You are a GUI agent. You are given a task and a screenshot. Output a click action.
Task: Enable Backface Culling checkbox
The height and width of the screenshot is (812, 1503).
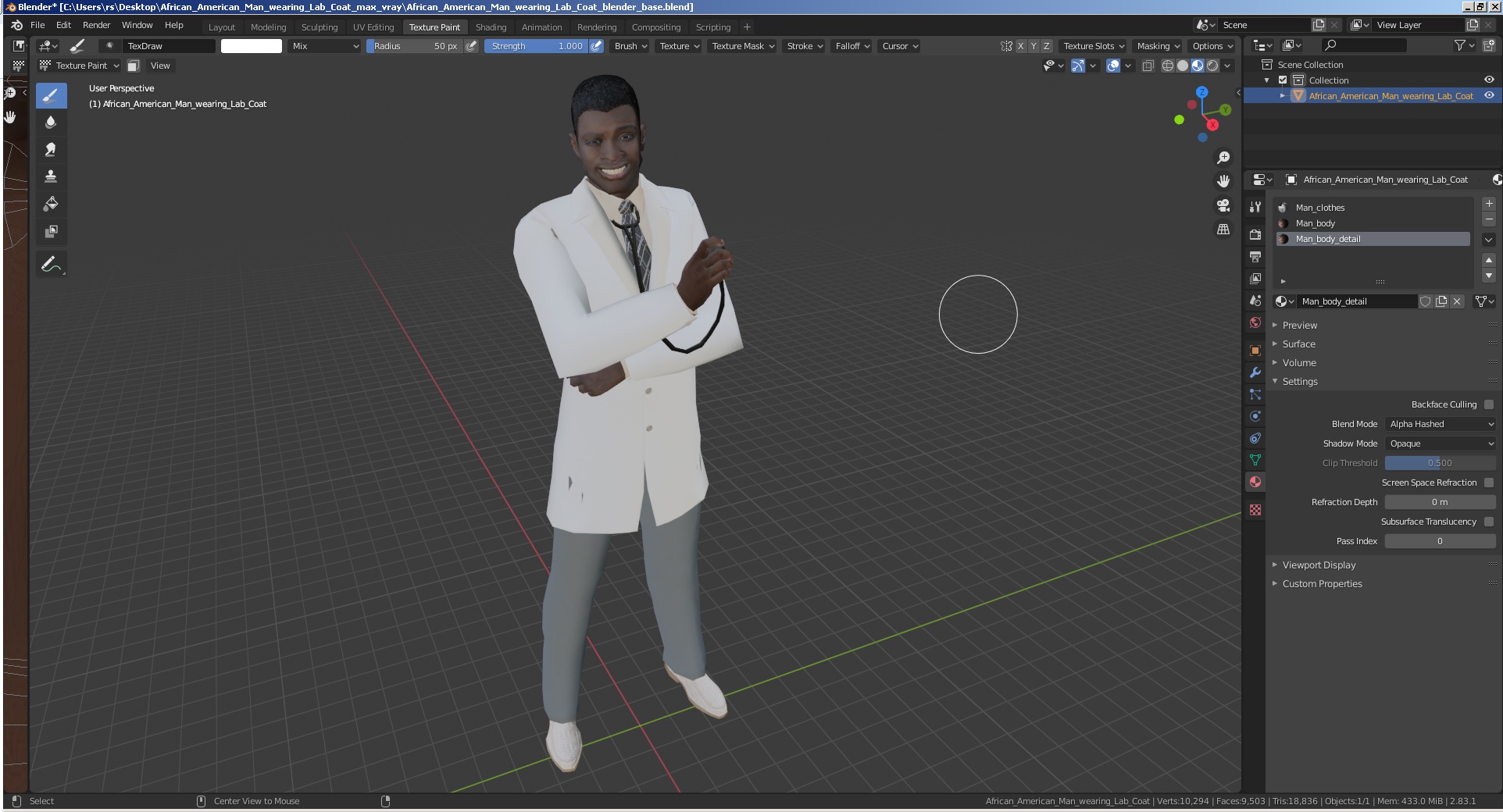tap(1489, 404)
